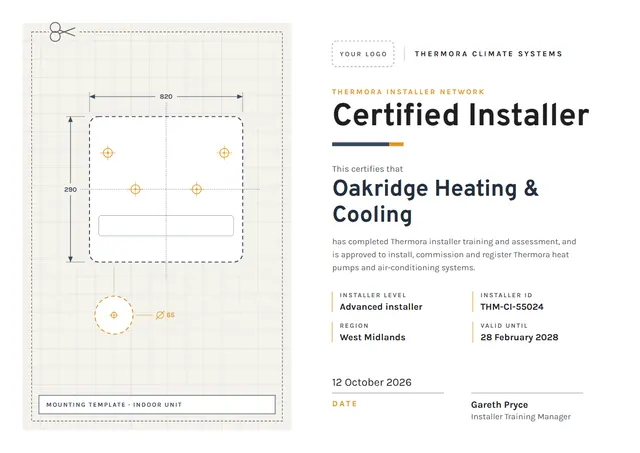Select the THM-CI-55024 installer ID
Screen dimensions: 640x453
point(512,307)
